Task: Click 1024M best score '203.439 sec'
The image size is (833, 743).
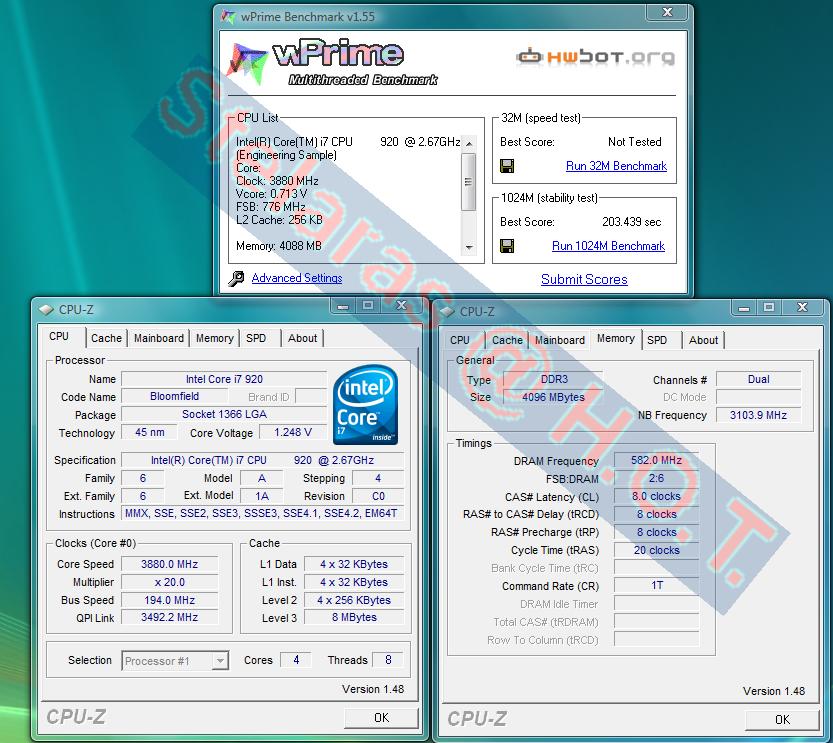Action: [632, 222]
